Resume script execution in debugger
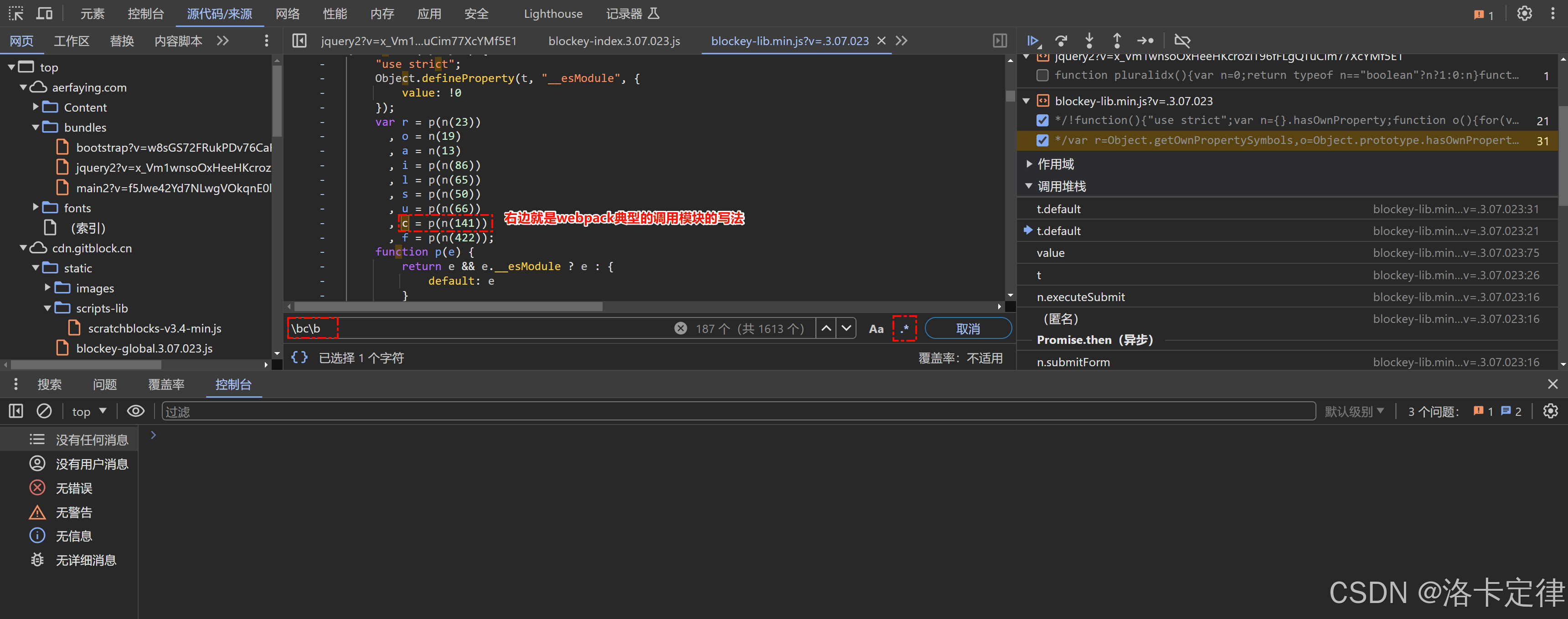This screenshot has width=1568, height=619. pyautogui.click(x=1032, y=41)
